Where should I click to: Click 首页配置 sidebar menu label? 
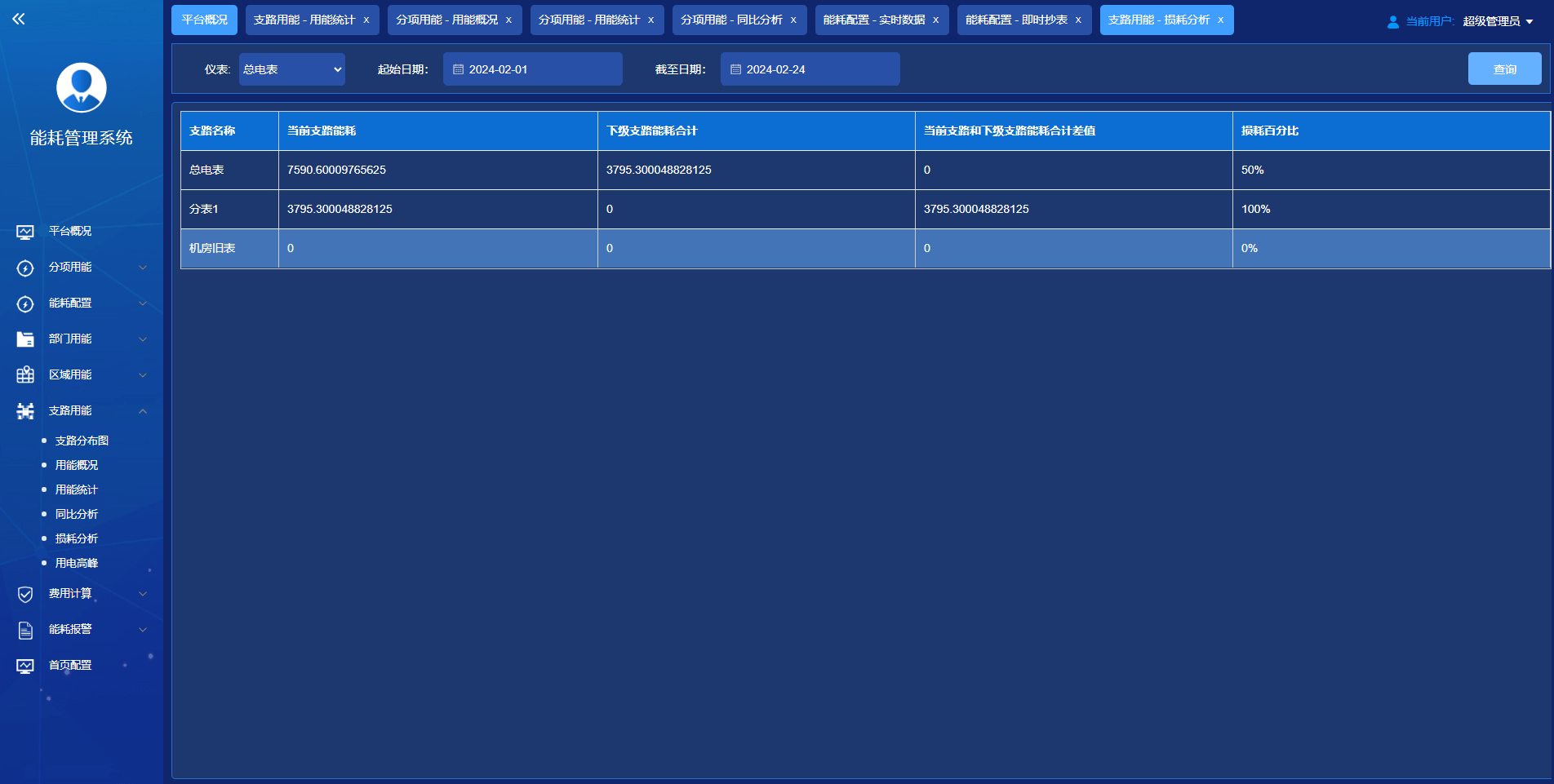coord(70,665)
